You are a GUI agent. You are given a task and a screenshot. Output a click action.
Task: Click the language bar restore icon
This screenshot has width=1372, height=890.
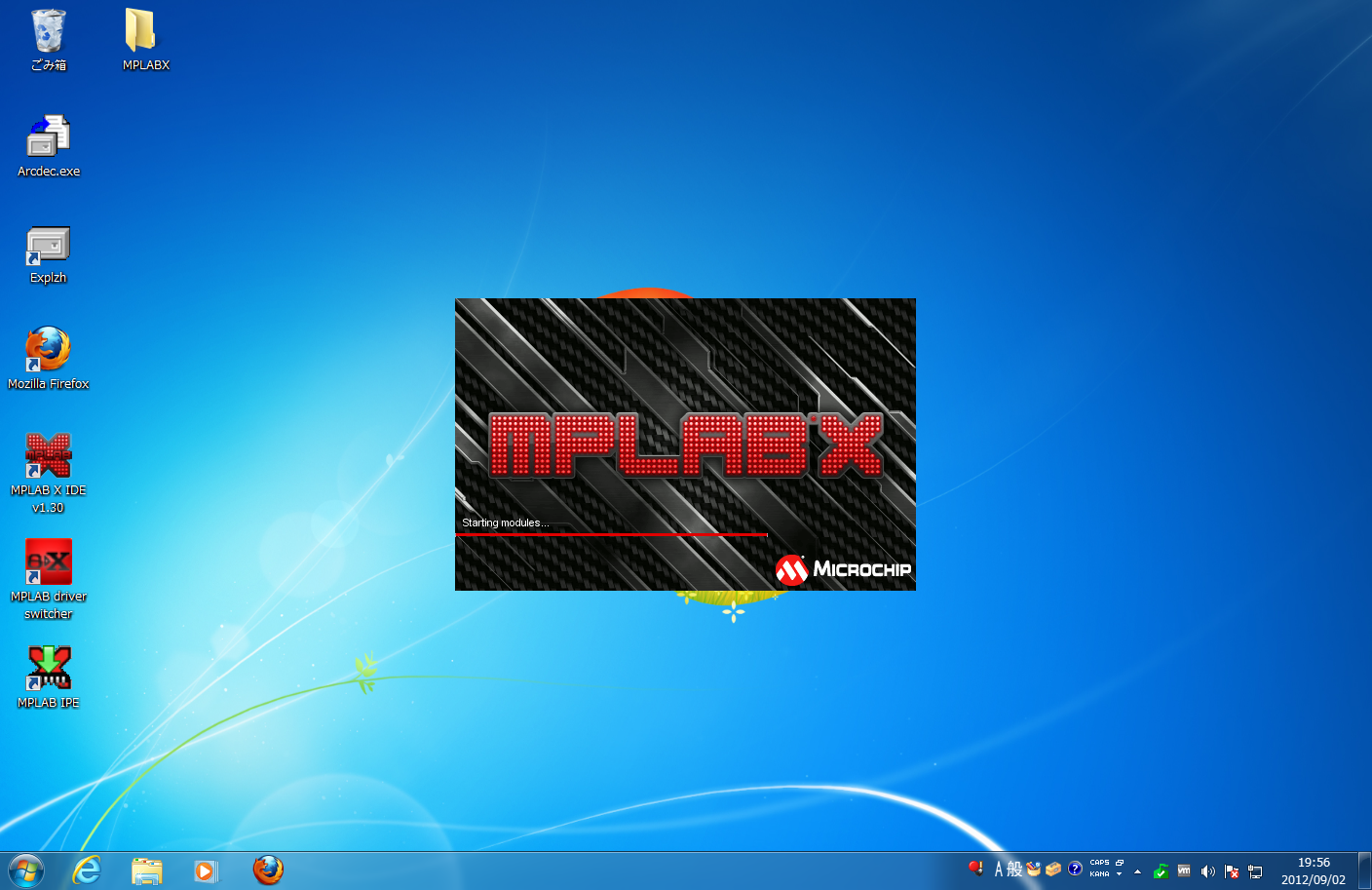[x=1120, y=863]
